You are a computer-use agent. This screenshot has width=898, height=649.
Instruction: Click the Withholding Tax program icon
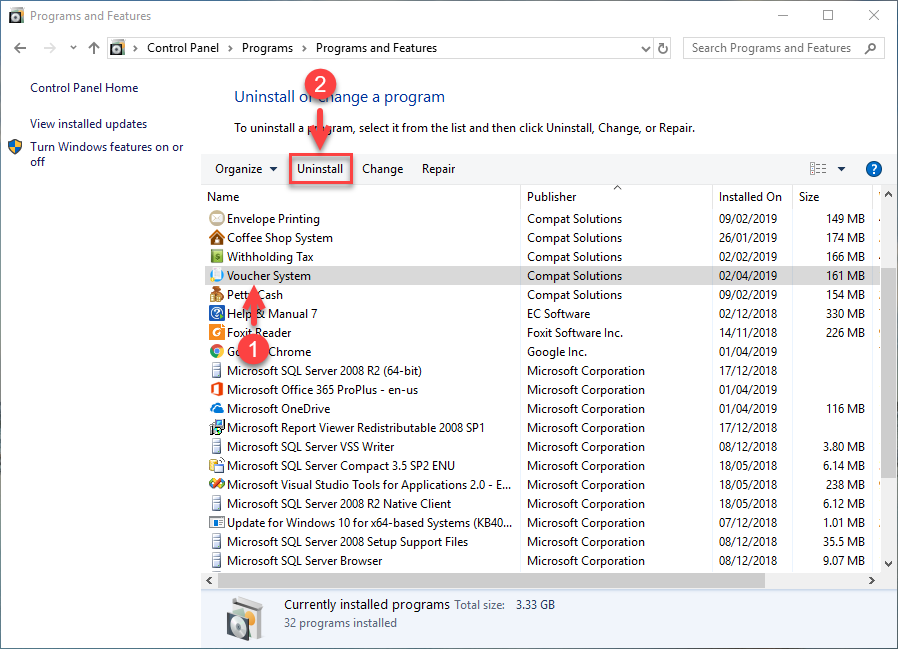tap(216, 256)
